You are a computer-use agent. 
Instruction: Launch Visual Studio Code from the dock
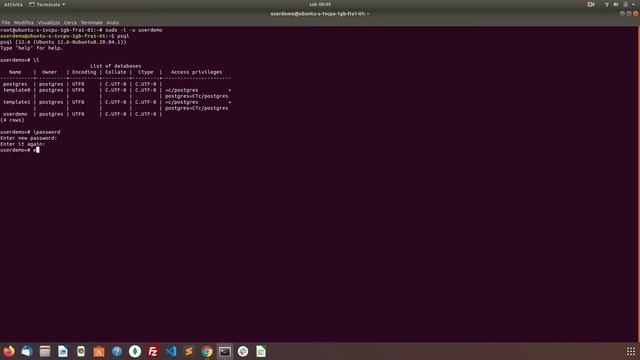[x=171, y=351]
